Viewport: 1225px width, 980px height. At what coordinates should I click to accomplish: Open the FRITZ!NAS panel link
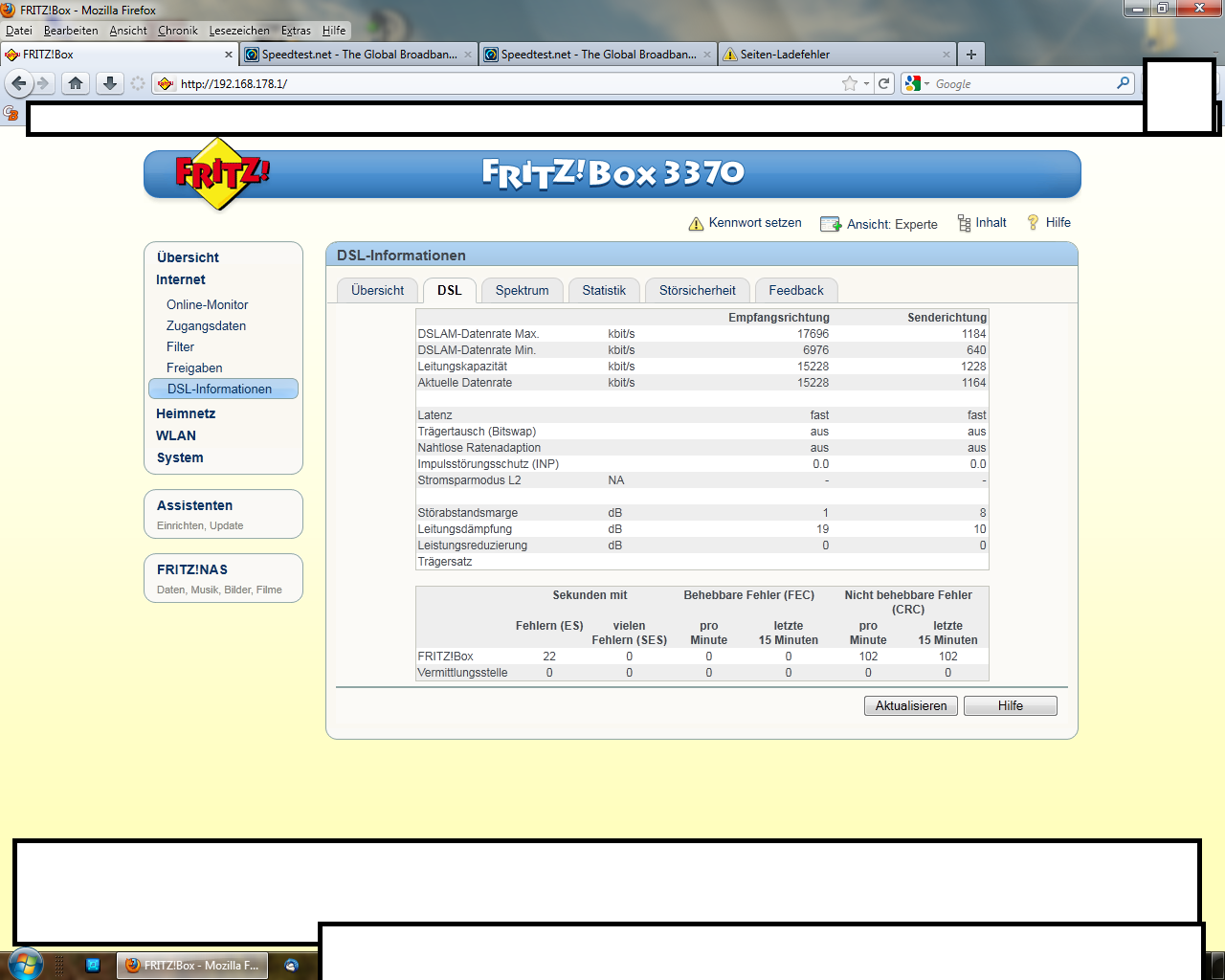tap(192, 569)
